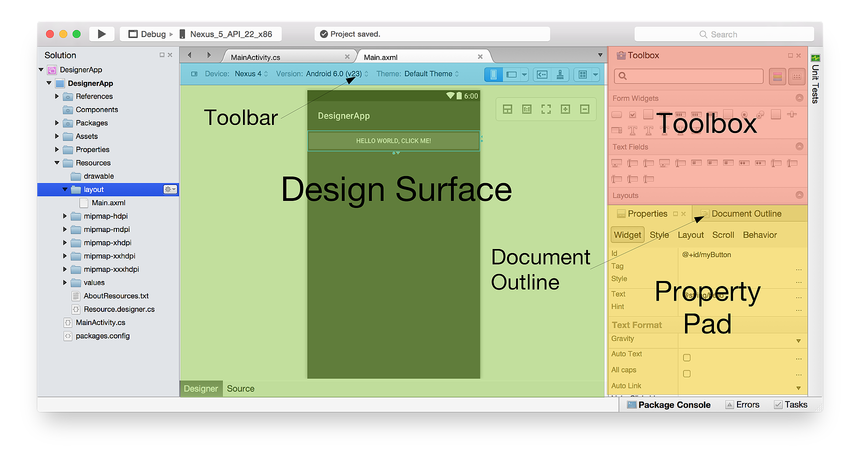
Task: Switch to the MainActivity.cs tab
Action: pyautogui.click(x=288, y=56)
